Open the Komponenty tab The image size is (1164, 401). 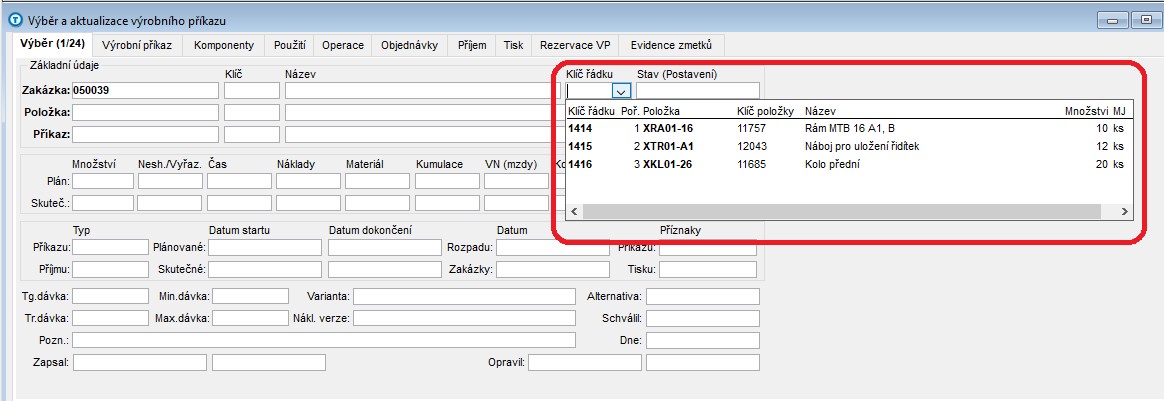pos(223,45)
